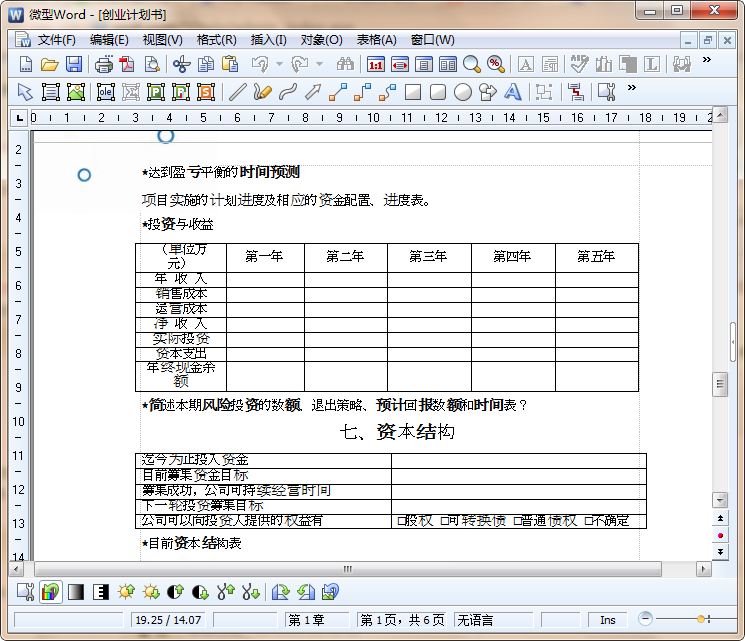This screenshot has height=641, width=745.
Task: Cut selection with the scissors icon
Action: (181, 64)
